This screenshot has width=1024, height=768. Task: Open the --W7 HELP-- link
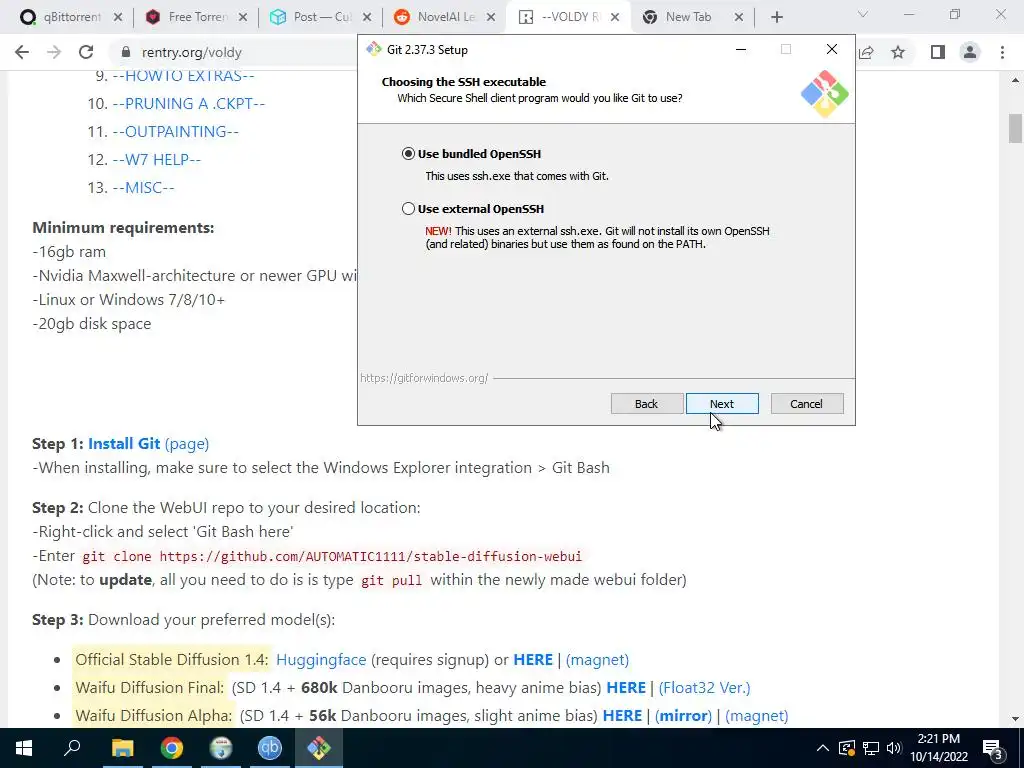coord(156,160)
